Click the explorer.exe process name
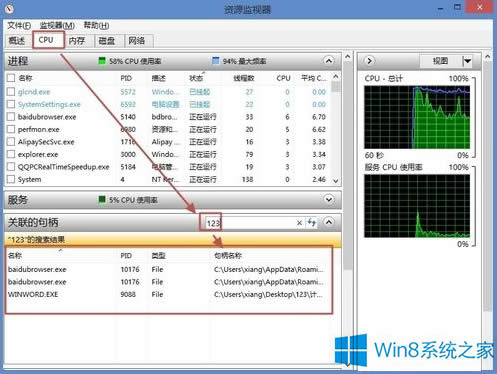 (38, 154)
